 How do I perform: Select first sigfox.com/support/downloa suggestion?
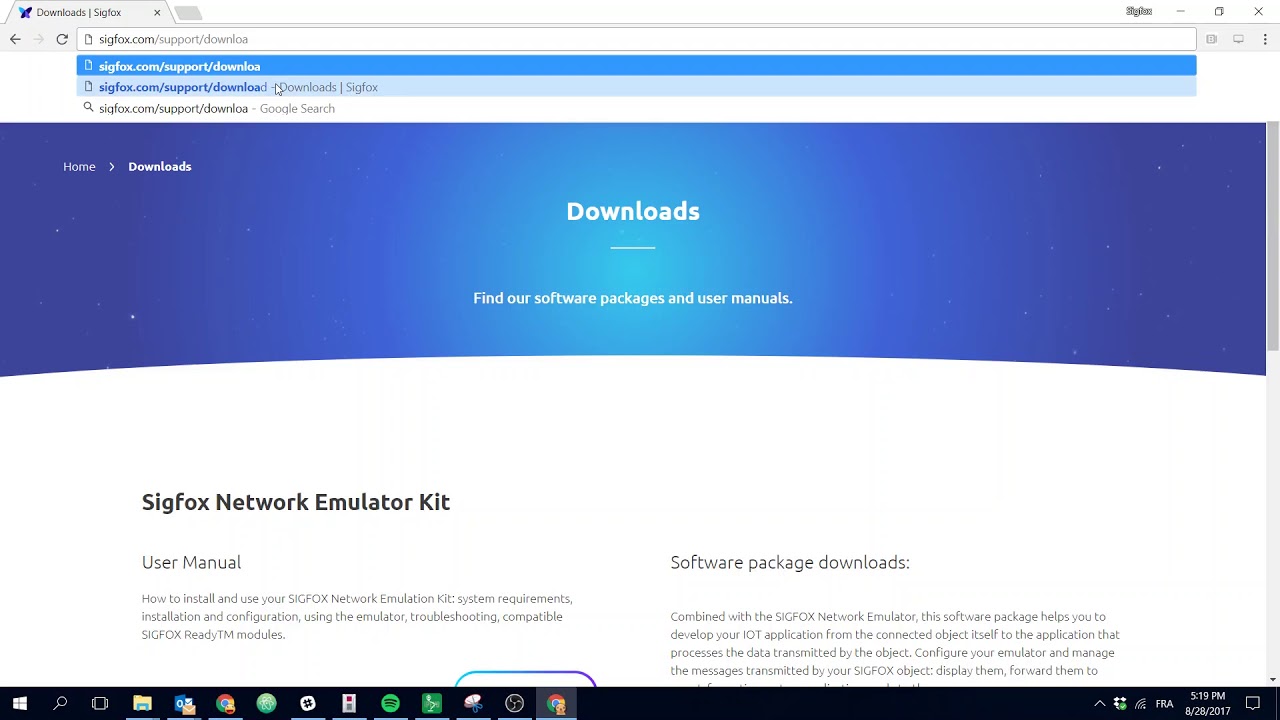[636, 66]
